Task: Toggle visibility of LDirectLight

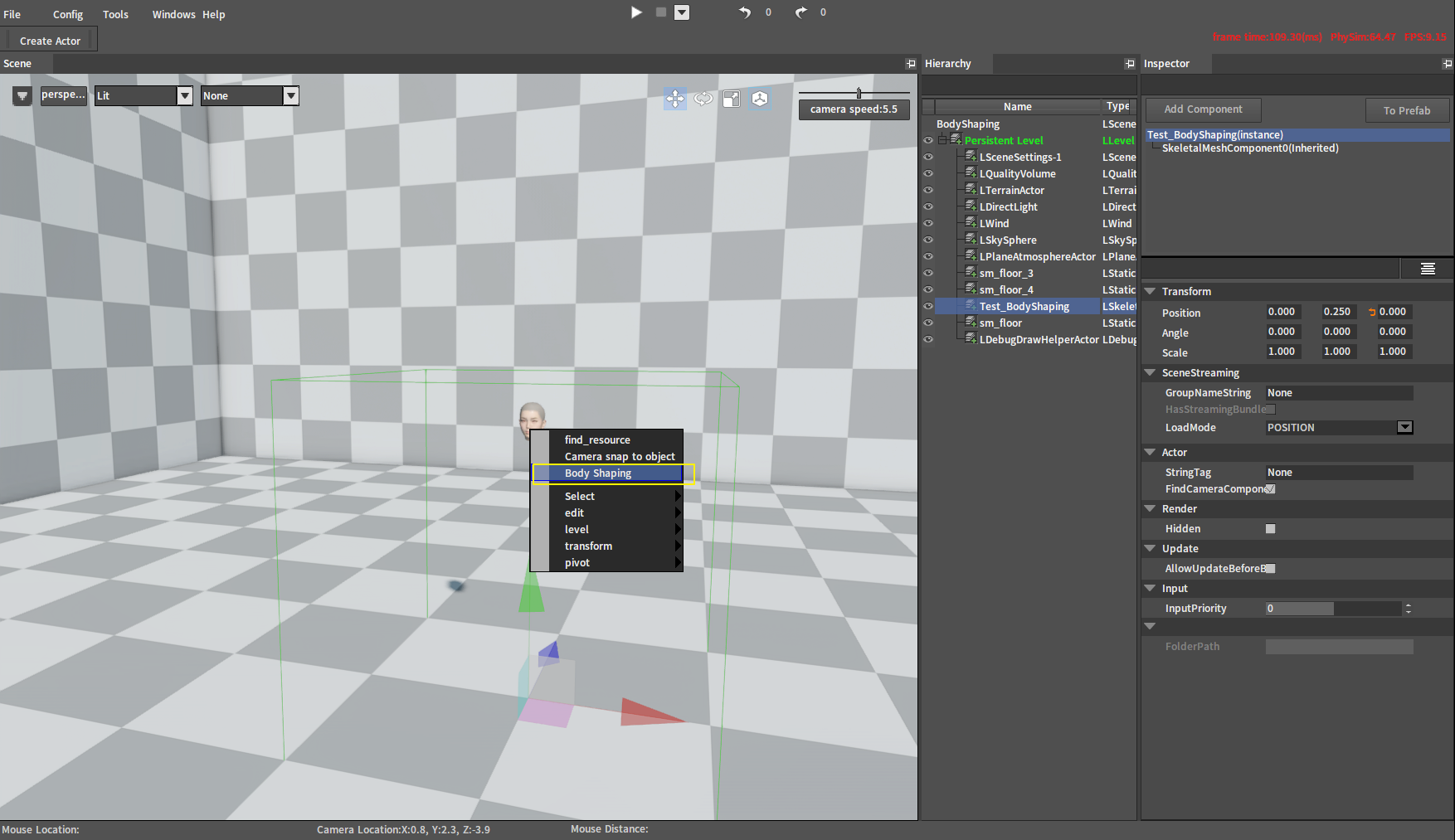Action: [928, 206]
